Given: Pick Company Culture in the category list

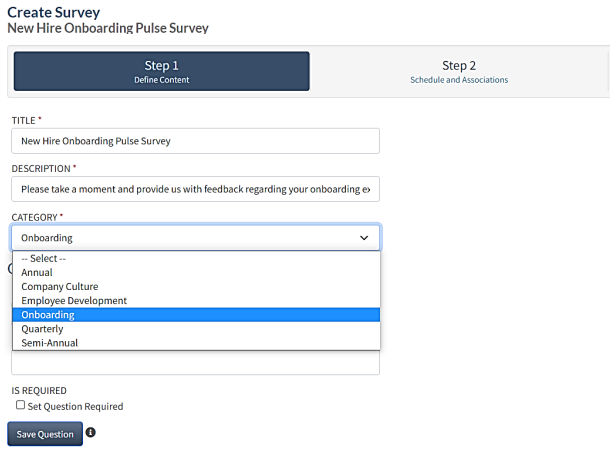Looking at the screenshot, I should tap(59, 286).
